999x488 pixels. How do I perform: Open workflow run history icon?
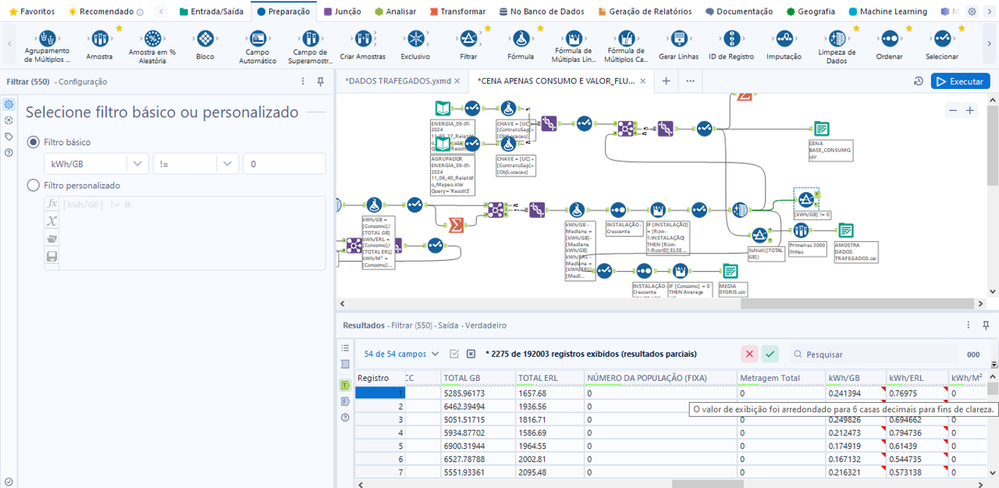(x=918, y=82)
